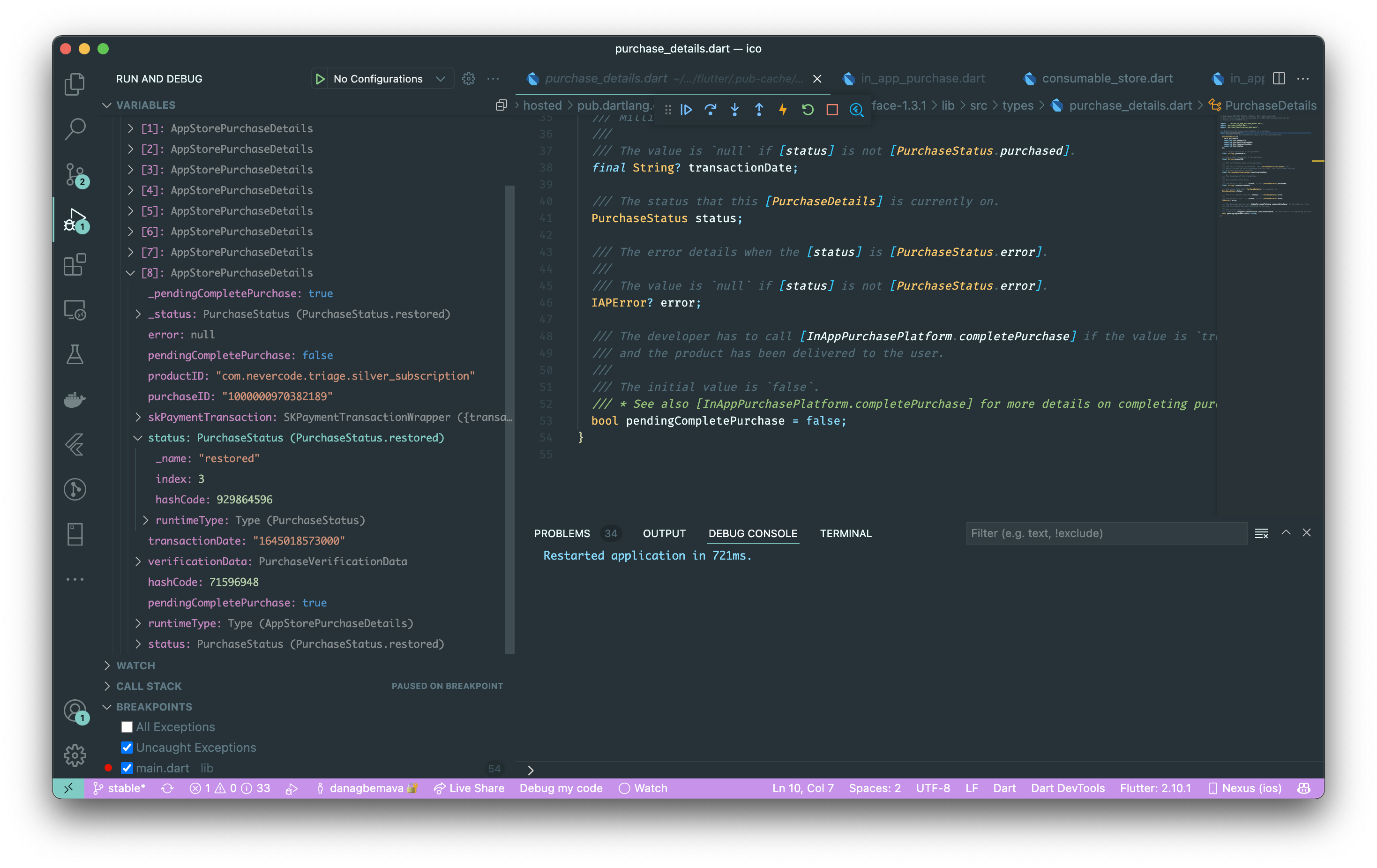Click the Step Over debug icon
Screen dimensions: 1377x868
point(711,110)
